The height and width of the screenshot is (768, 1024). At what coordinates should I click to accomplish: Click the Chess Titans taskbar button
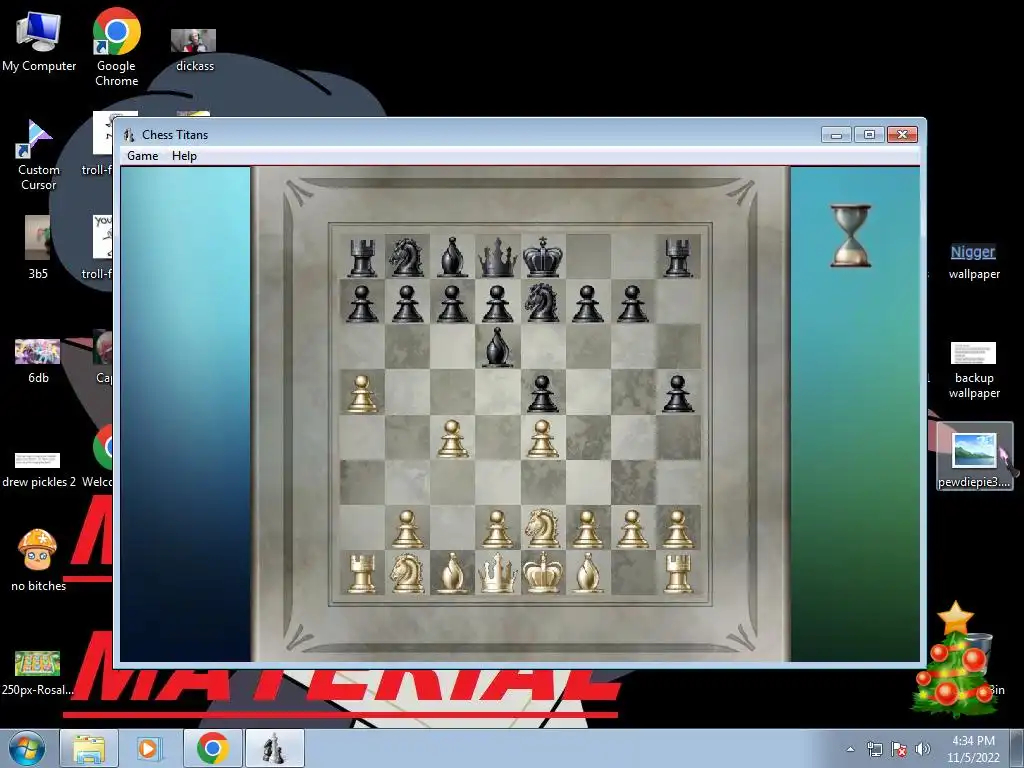pyautogui.click(x=274, y=748)
